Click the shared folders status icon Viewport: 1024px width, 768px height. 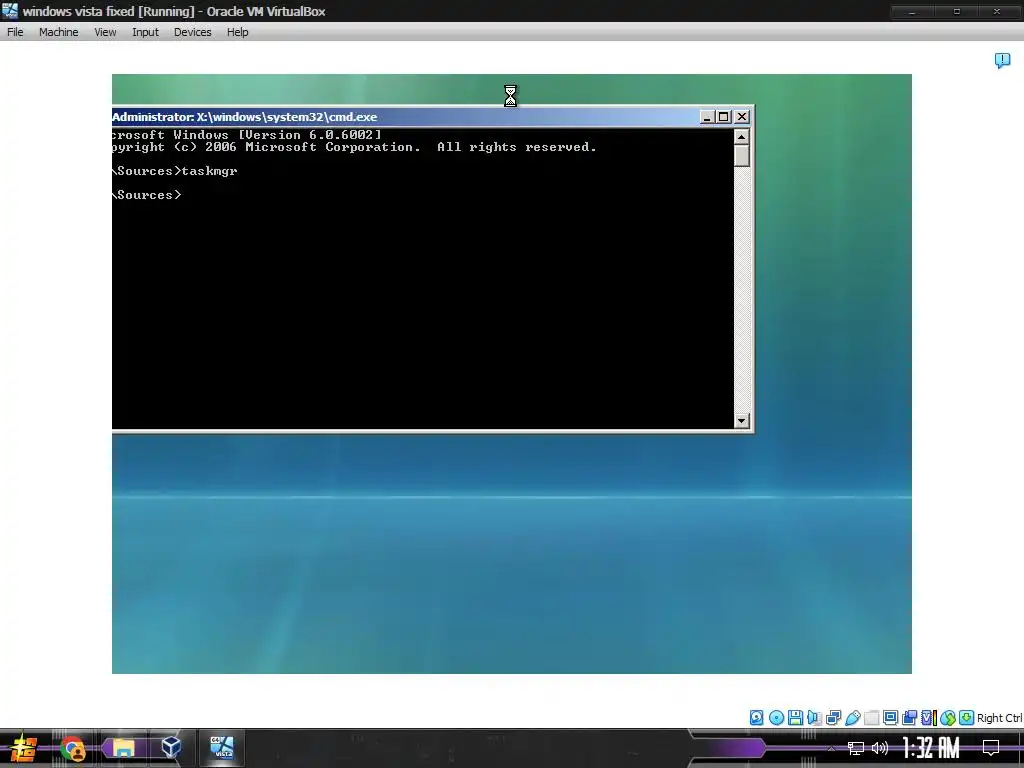(x=871, y=718)
